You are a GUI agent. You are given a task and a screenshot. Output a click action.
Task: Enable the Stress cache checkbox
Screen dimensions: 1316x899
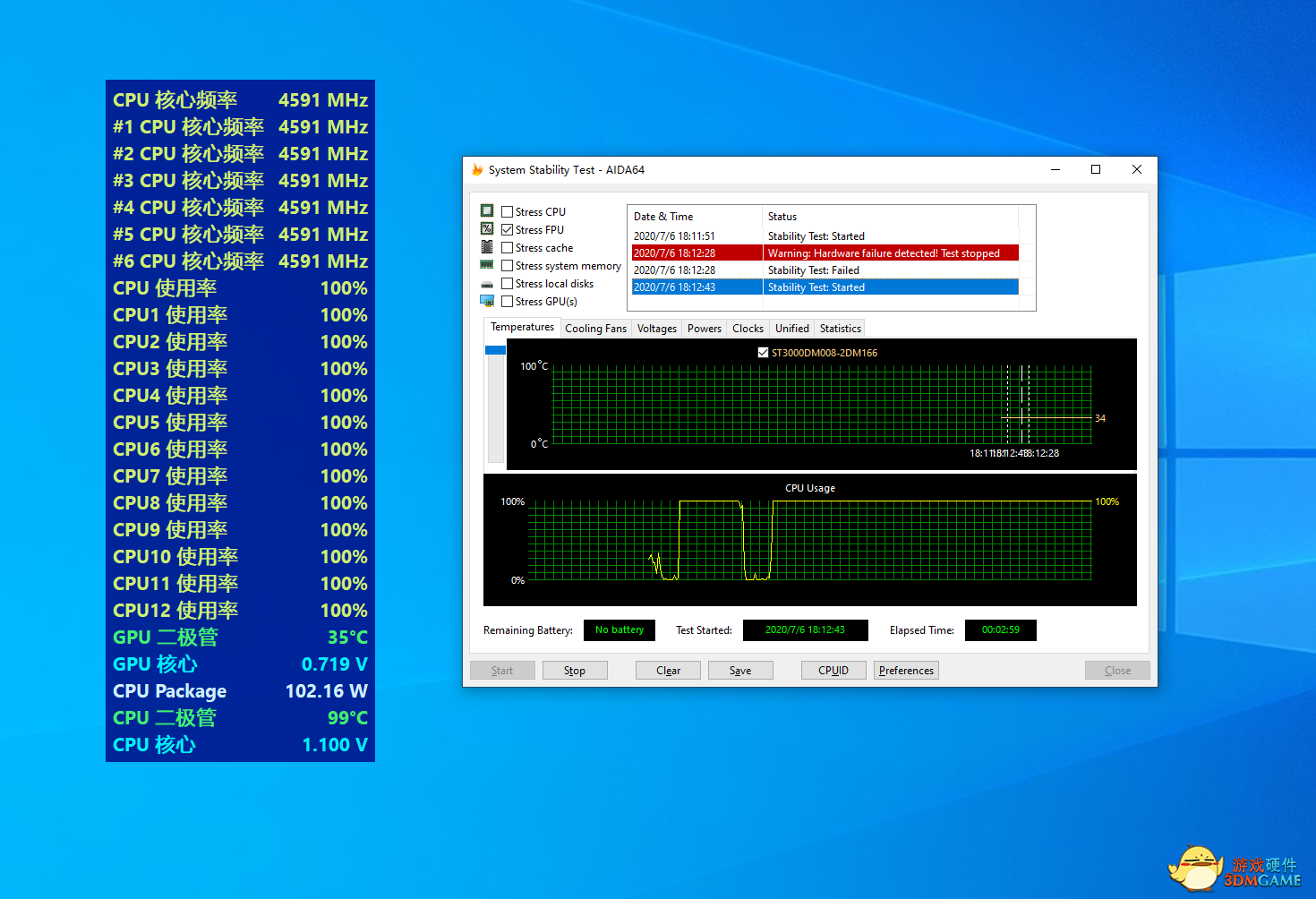[x=508, y=248]
